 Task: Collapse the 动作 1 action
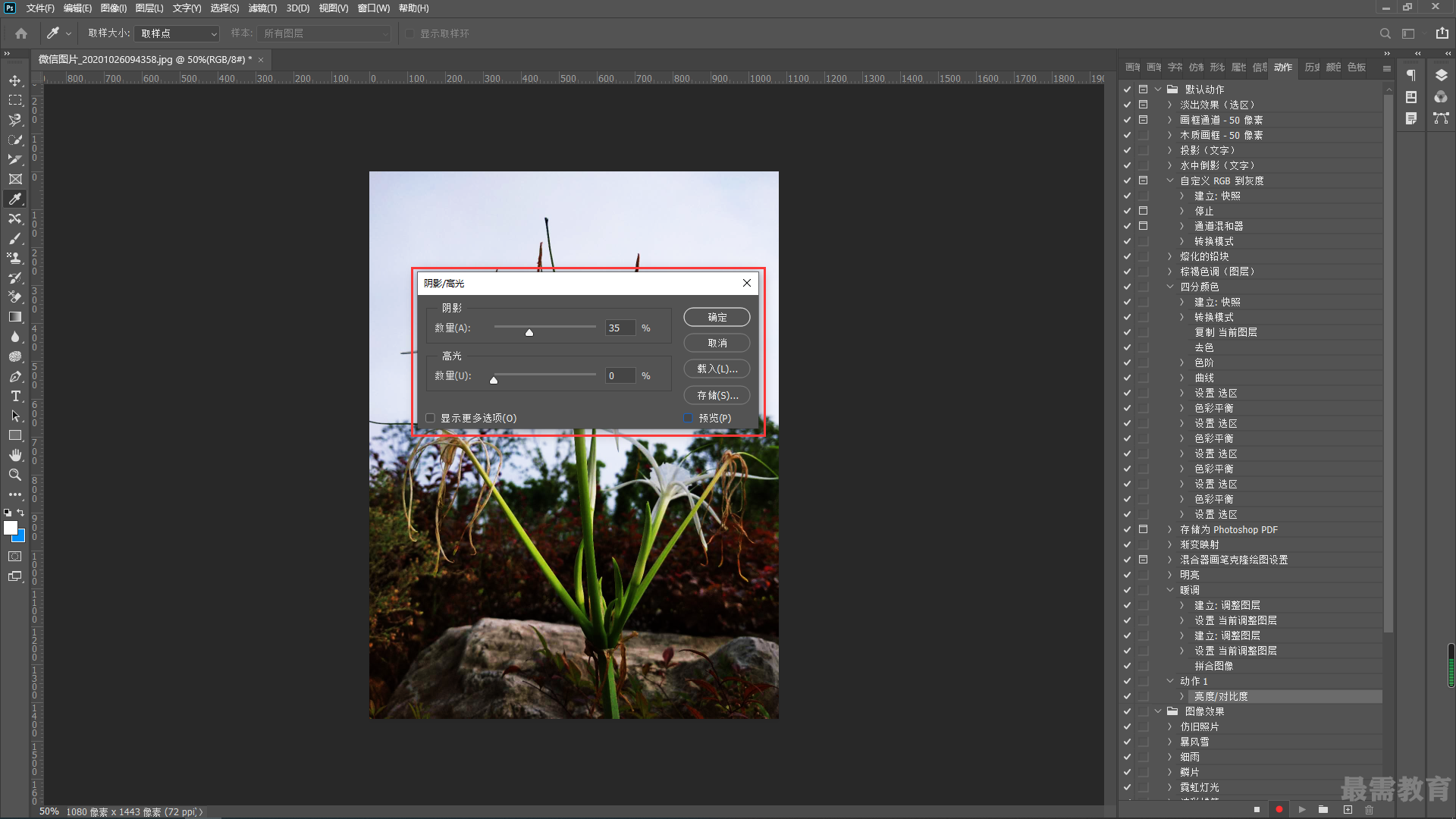coord(1170,681)
